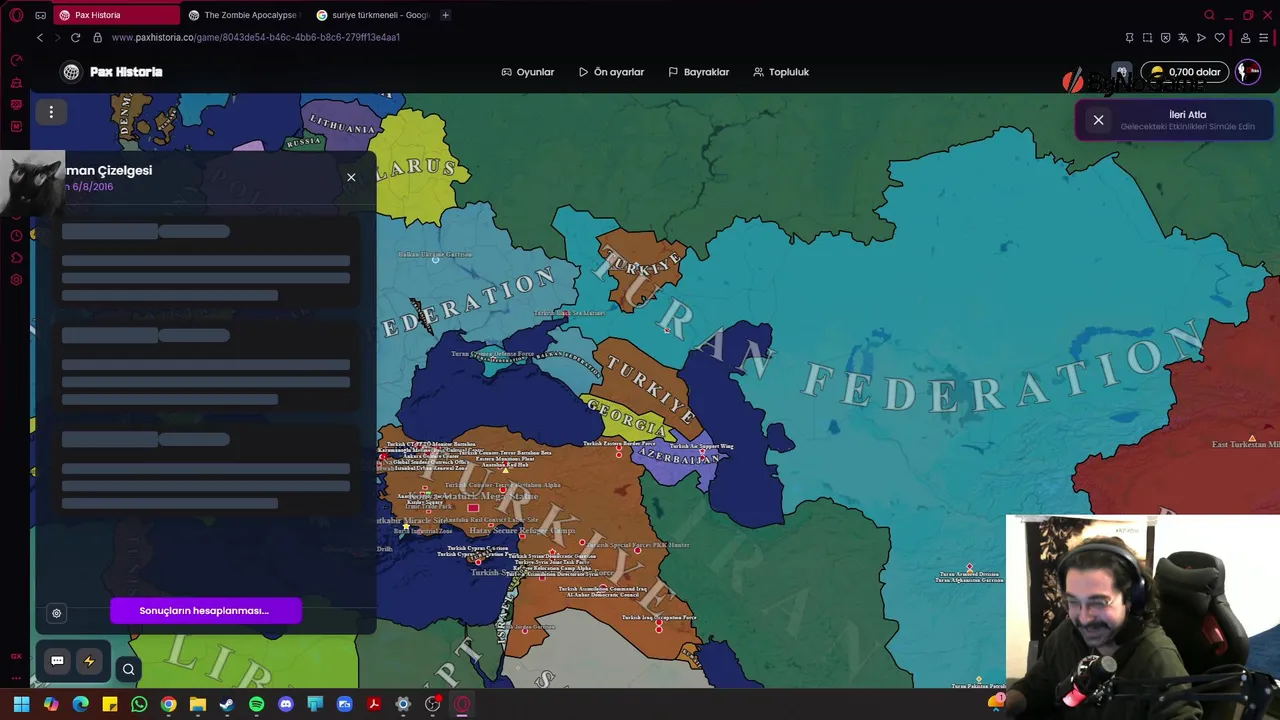Viewport: 1280px width, 720px height.
Task: Open the Topluluk menu
Action: click(781, 72)
